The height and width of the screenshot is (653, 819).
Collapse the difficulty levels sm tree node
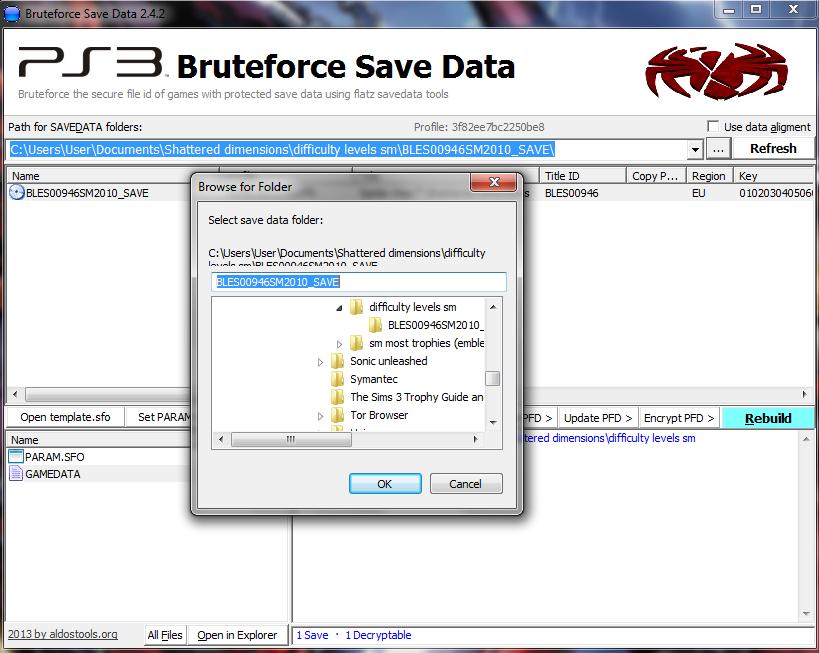[x=339, y=308]
